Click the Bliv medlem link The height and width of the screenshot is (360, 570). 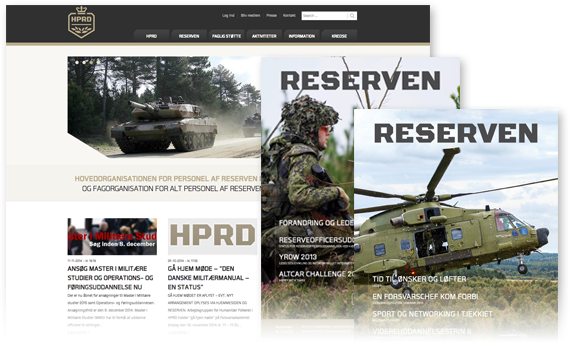click(250, 16)
